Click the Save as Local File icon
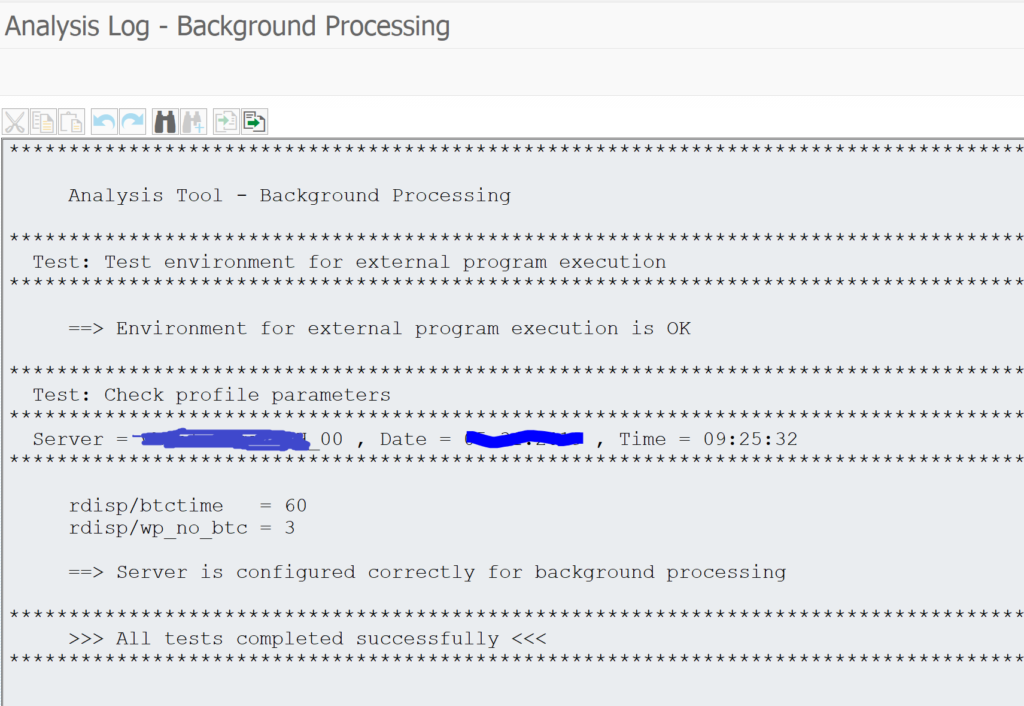This screenshot has height=706, width=1024. click(255, 122)
